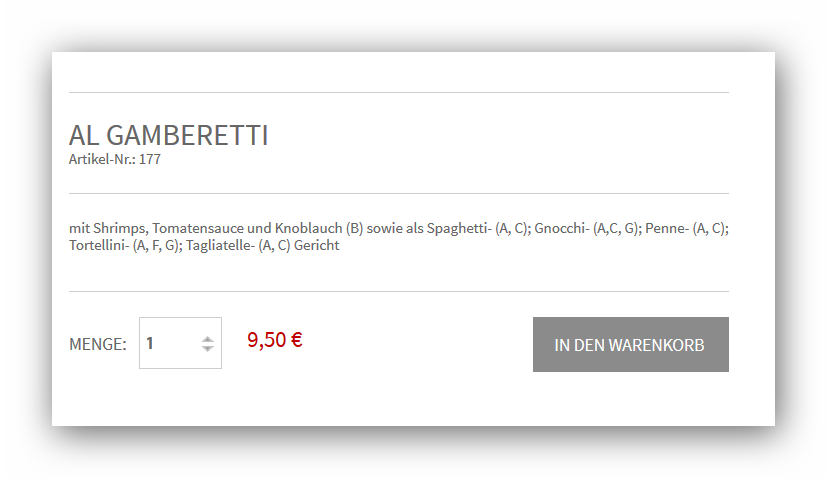
Task: Click the number 177 after Artikel-Nr.
Action: point(149,159)
